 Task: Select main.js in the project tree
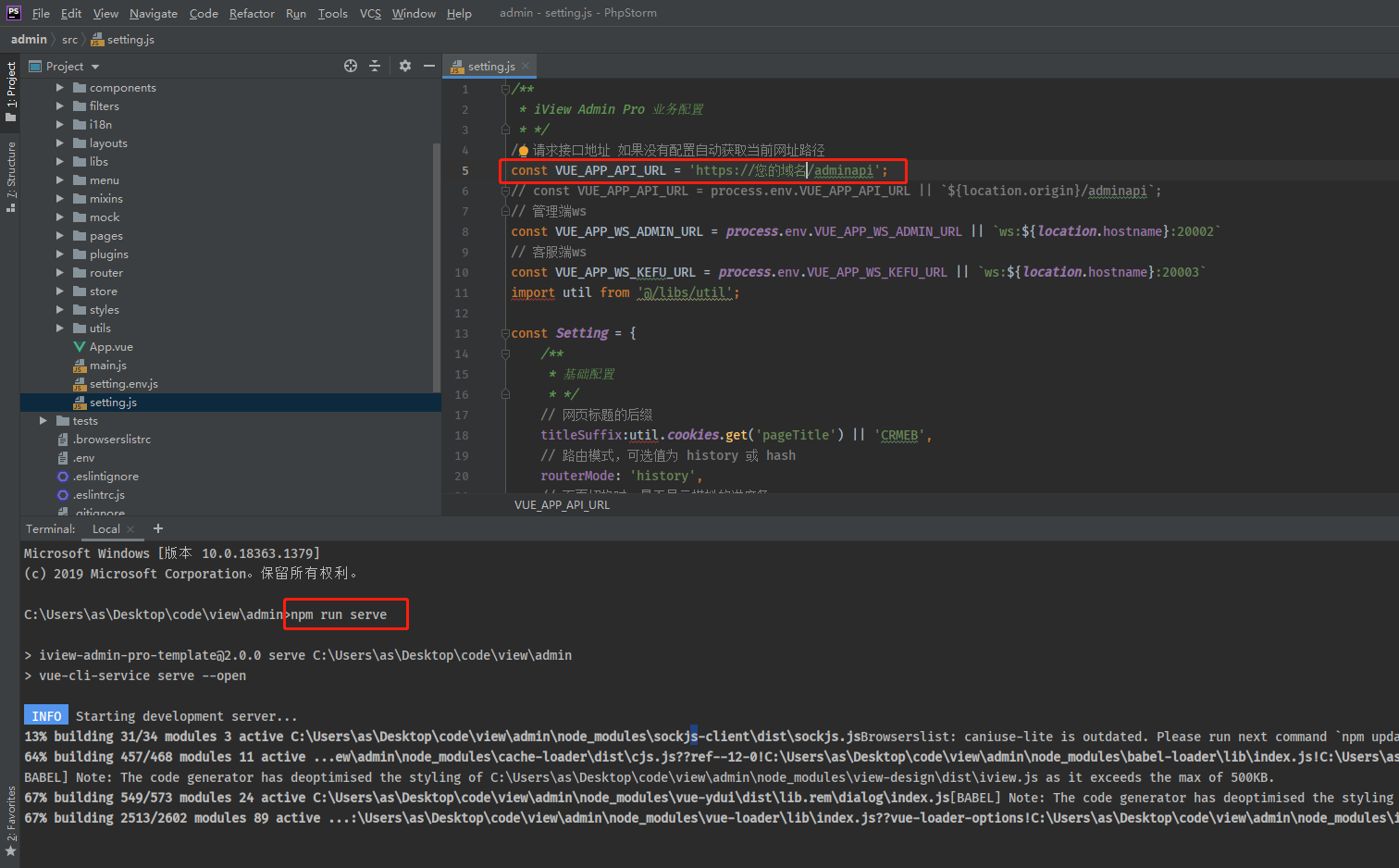tap(108, 366)
